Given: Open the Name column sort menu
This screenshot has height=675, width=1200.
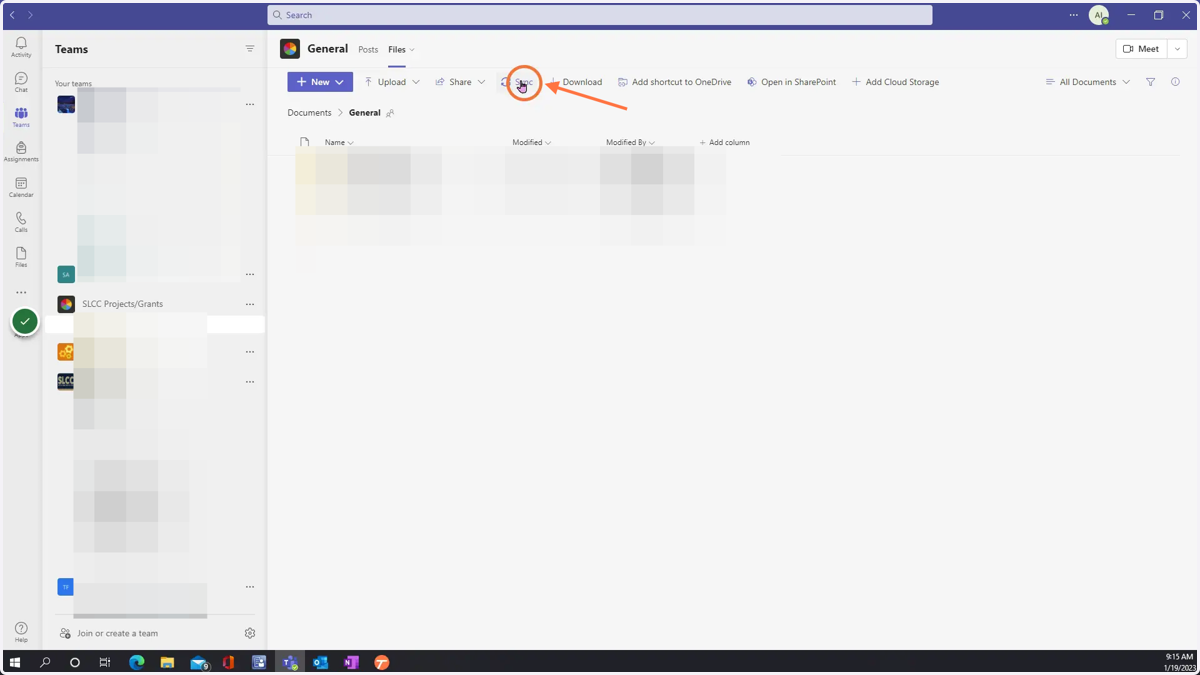Looking at the screenshot, I should pyautogui.click(x=339, y=143).
